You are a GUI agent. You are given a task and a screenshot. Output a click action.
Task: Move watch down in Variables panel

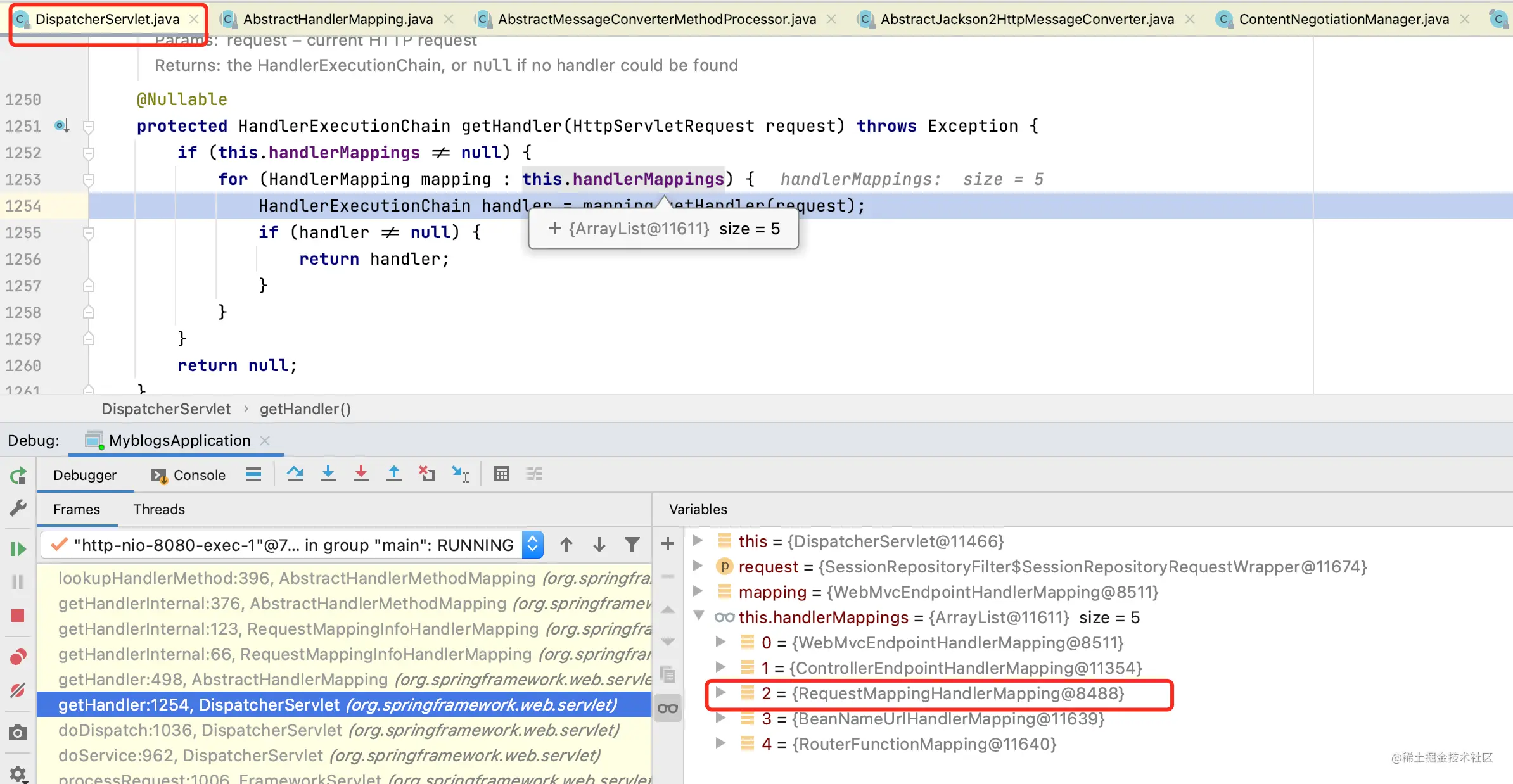pos(668,642)
